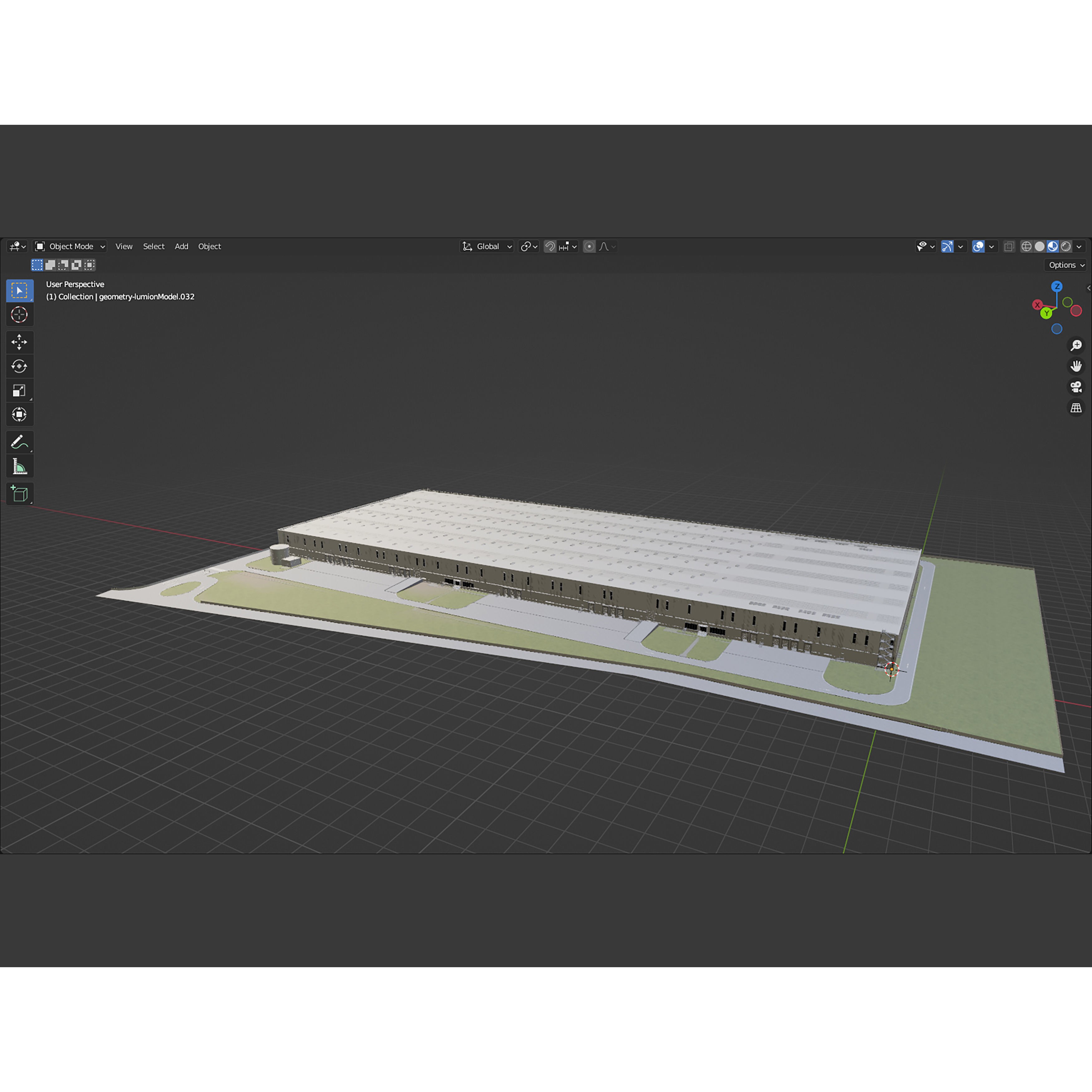Open the shading options dropdown arrow

point(1079,246)
